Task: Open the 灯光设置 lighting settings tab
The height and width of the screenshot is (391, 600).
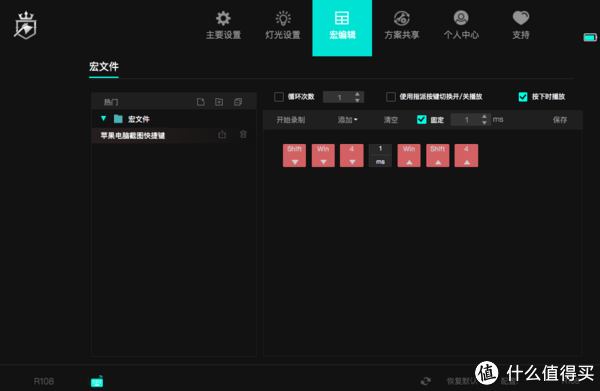Action: coord(283,26)
